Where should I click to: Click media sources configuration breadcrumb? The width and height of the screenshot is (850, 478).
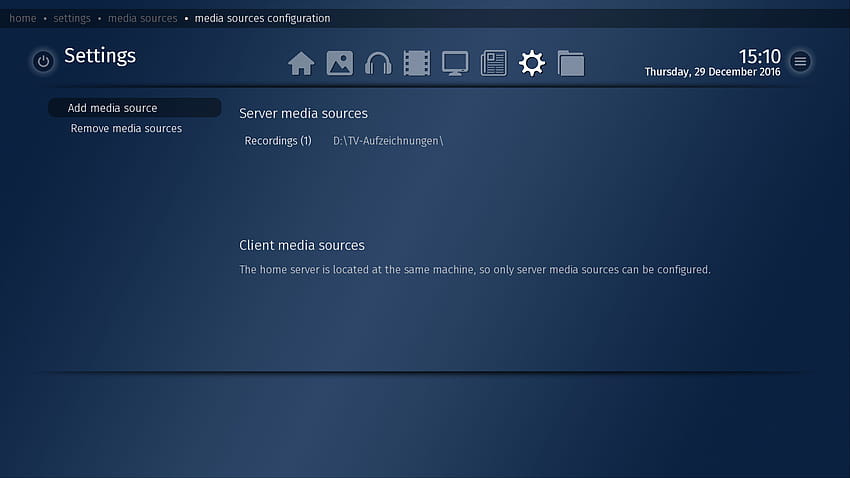262,18
